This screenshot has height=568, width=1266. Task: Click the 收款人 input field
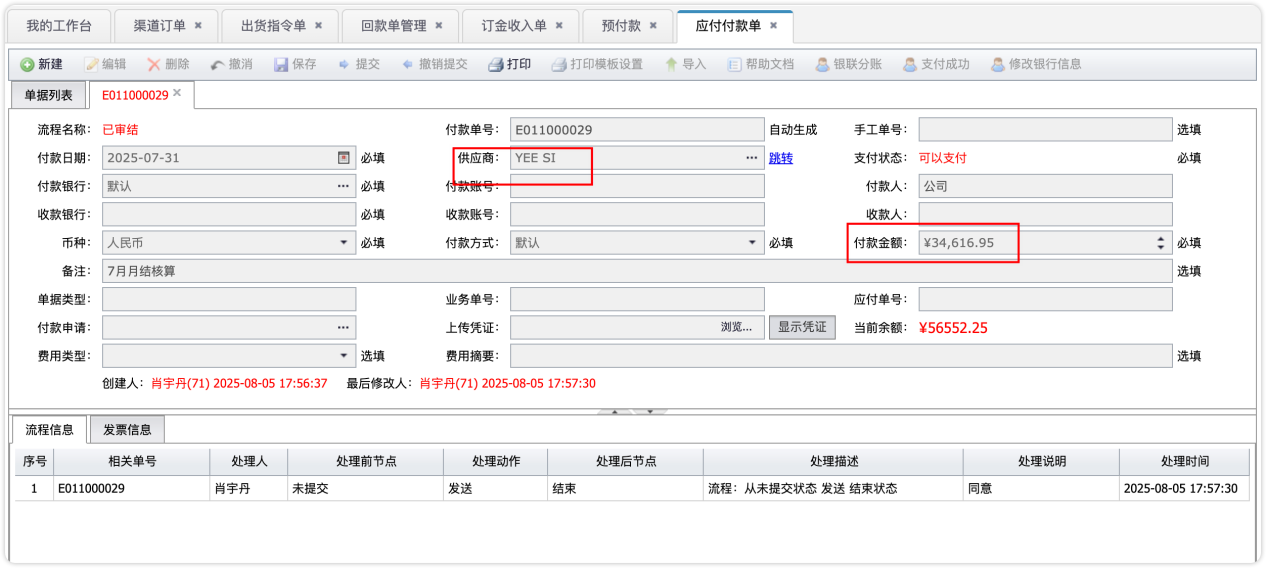(1046, 214)
